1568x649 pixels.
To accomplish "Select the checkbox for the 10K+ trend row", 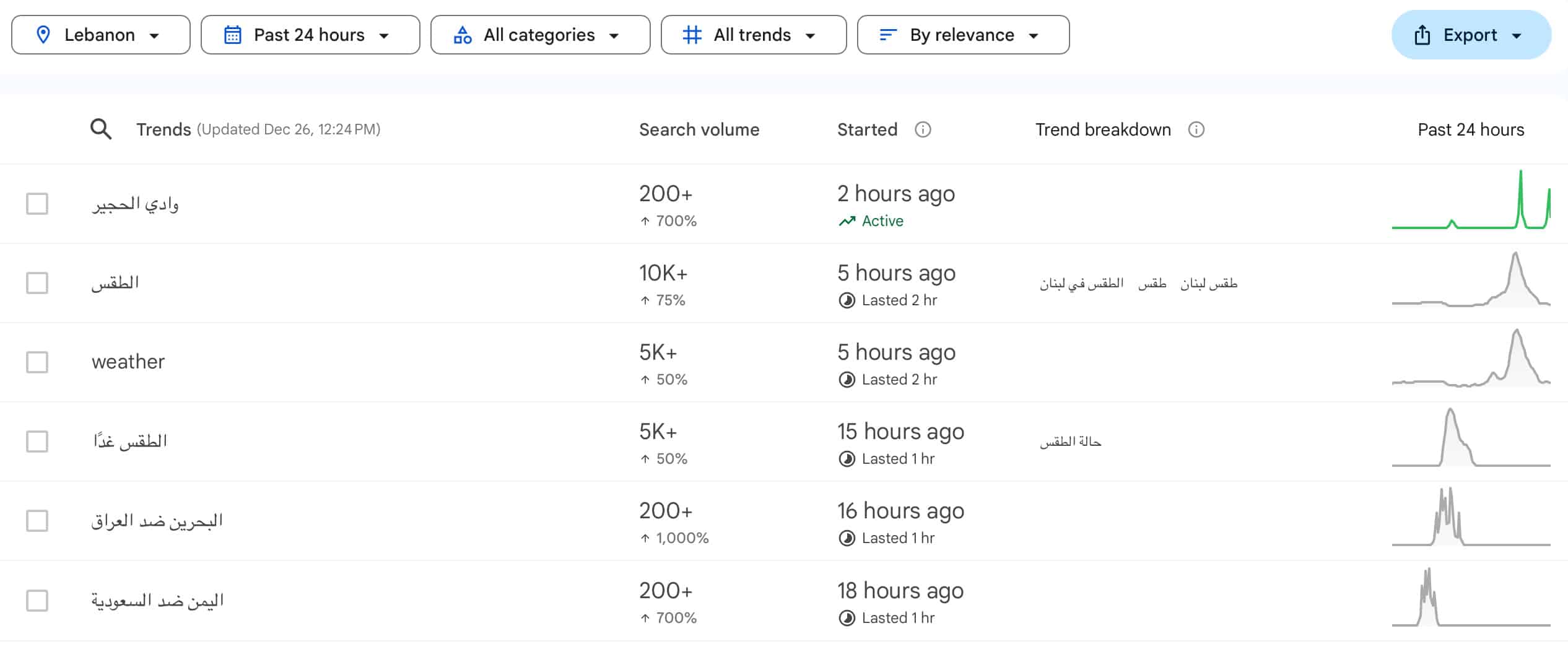I will tap(37, 283).
